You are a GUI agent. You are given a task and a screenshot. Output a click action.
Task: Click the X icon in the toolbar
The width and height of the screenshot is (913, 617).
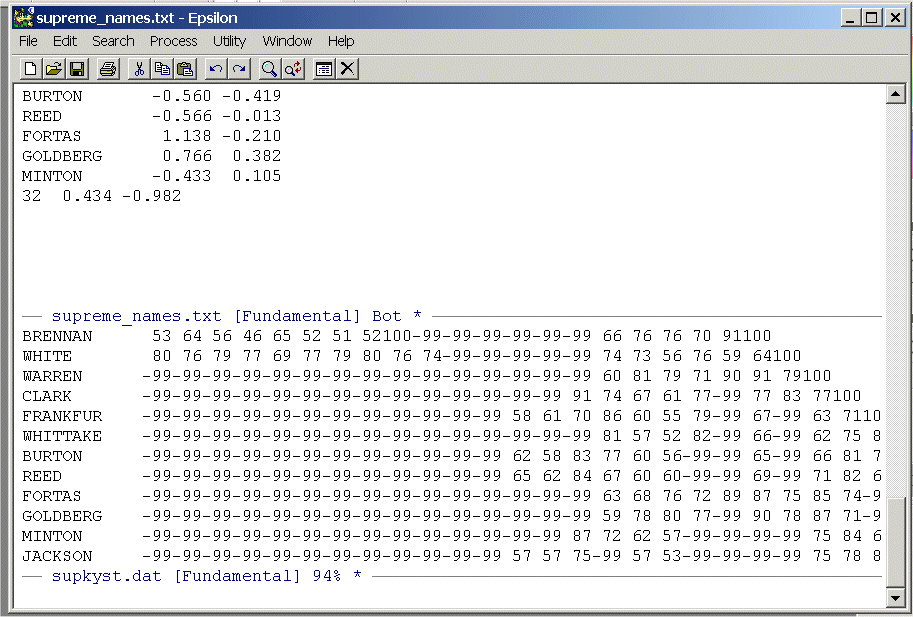[347, 69]
